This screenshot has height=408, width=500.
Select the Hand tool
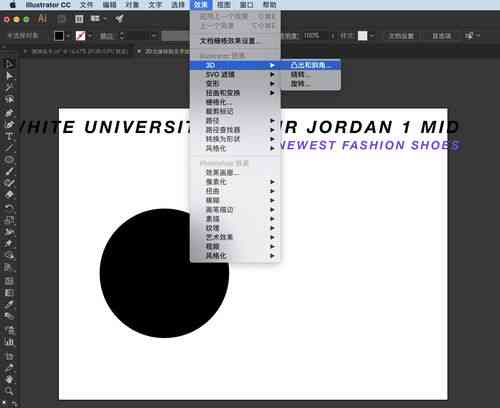coord(9,379)
